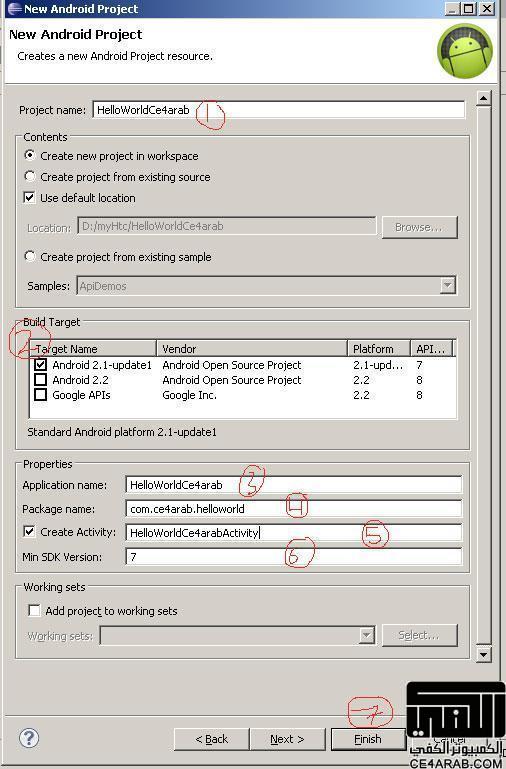Image resolution: width=506 pixels, height=769 pixels.
Task: Toggle the Create Activity checkbox
Action: (x=29, y=531)
